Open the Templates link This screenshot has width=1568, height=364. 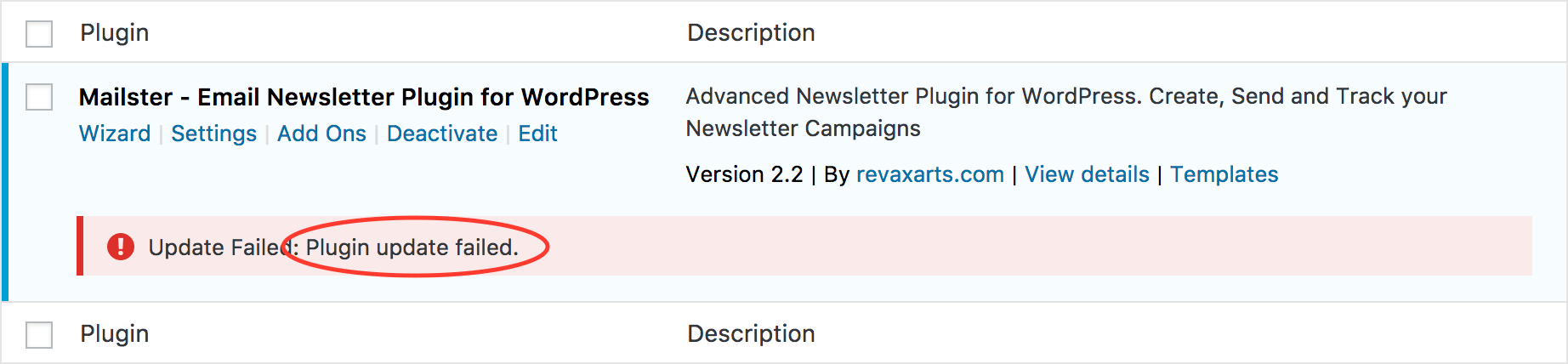(x=1224, y=174)
